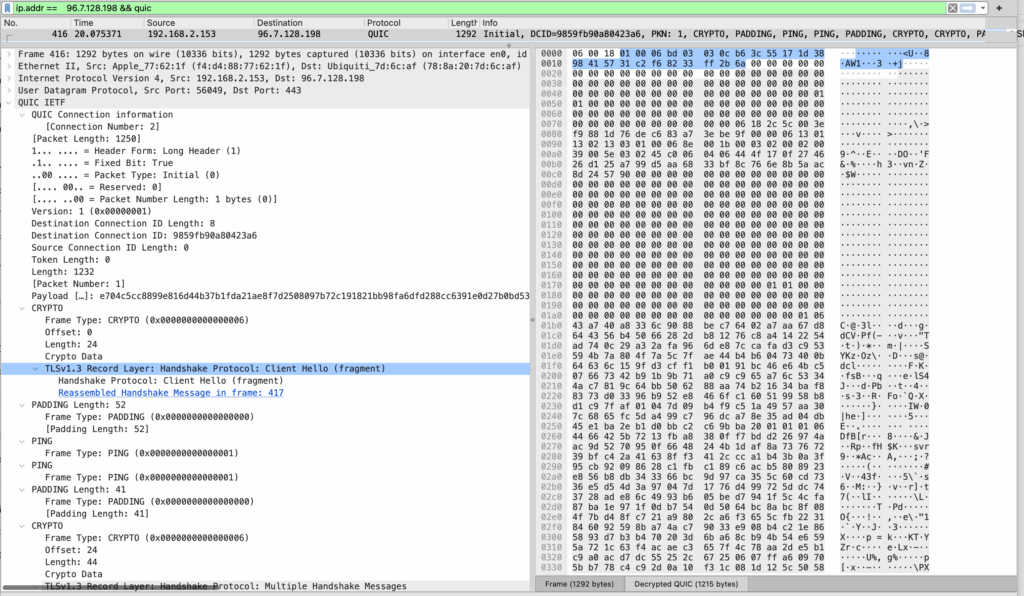Apply the display filter with the arrow icon
1024x596 pixels.
click(x=968, y=8)
